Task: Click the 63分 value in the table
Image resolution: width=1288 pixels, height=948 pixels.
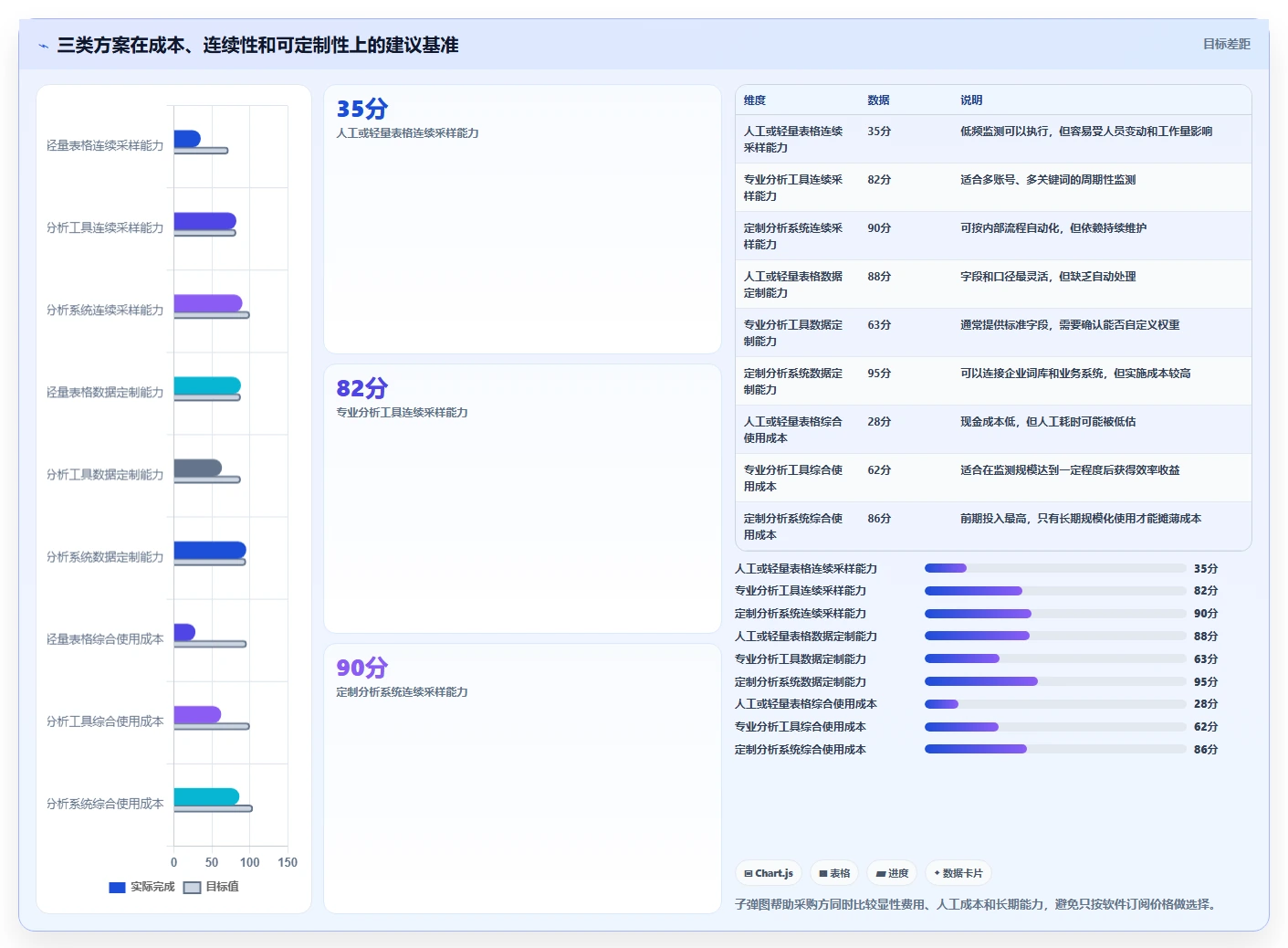Action: (x=879, y=325)
